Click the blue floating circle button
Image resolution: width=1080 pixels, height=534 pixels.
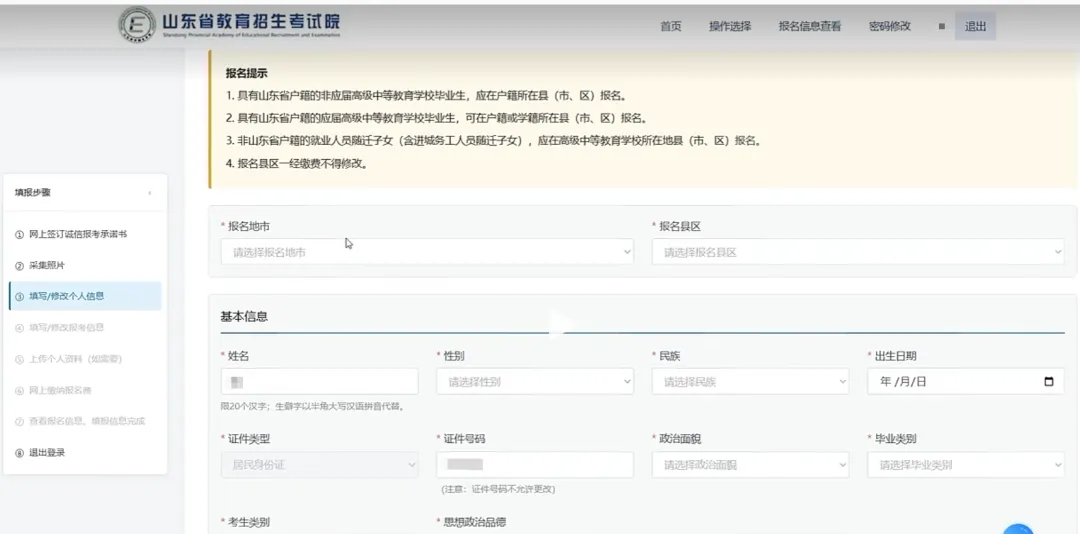pos(1018,529)
